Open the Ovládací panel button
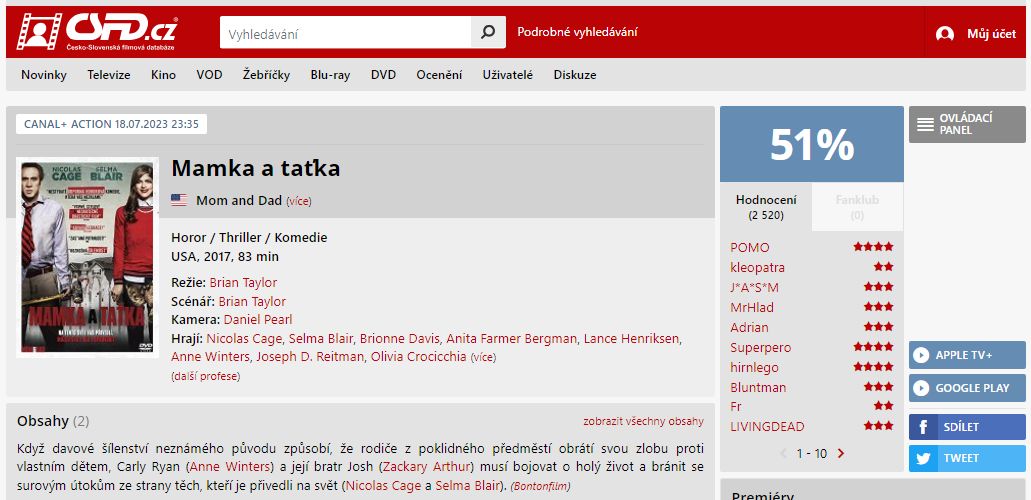 [967, 124]
